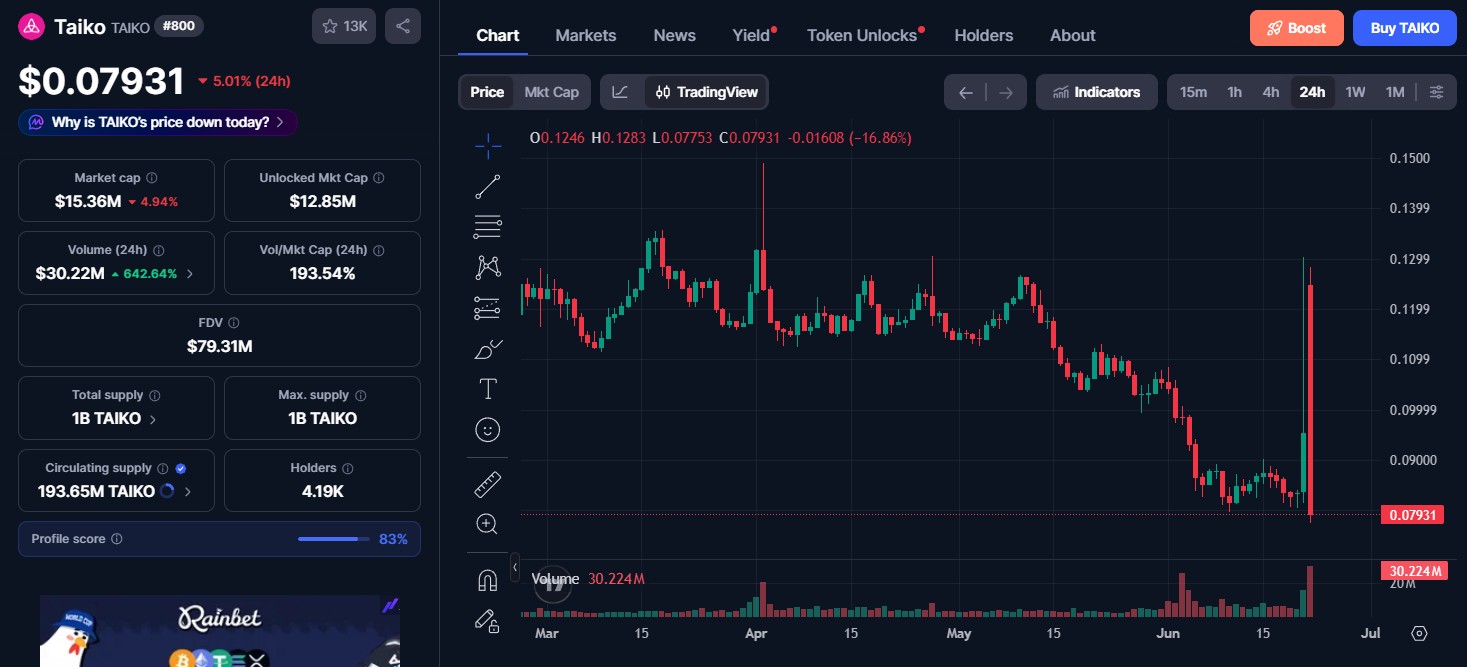Open the About tab
This screenshot has height=667, width=1467.
(x=1073, y=35)
